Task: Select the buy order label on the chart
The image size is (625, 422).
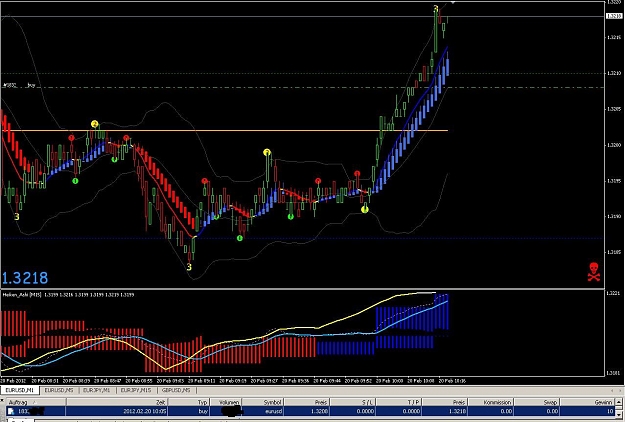Action: 19,85
